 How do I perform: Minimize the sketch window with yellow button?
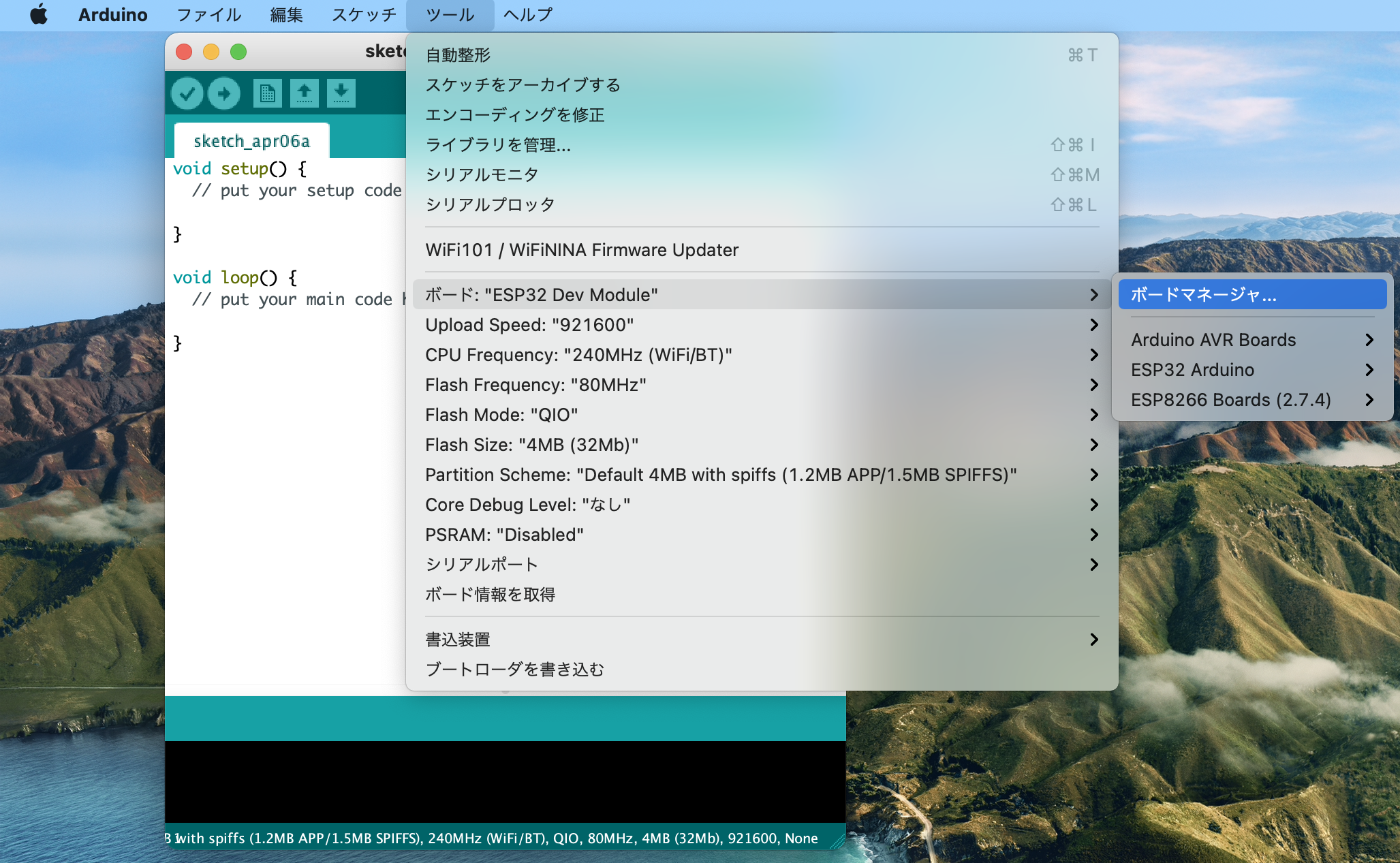tap(211, 52)
